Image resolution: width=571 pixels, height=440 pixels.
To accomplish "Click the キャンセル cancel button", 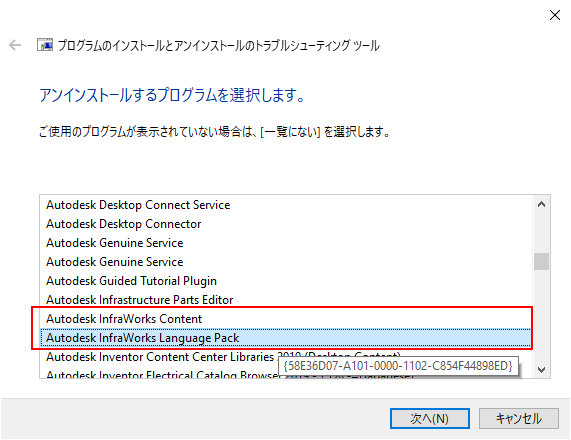I will point(519,419).
